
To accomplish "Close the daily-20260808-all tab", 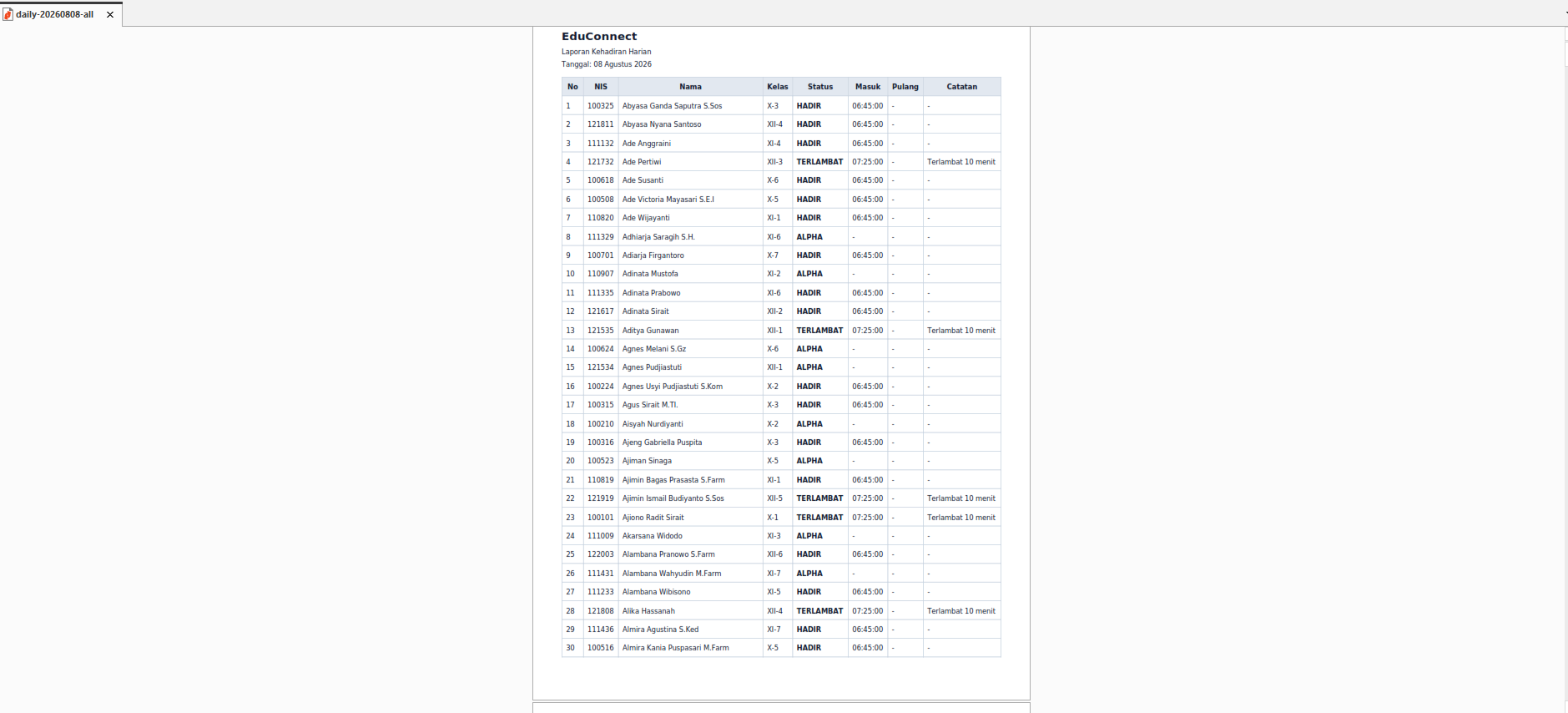I will coord(110,14).
